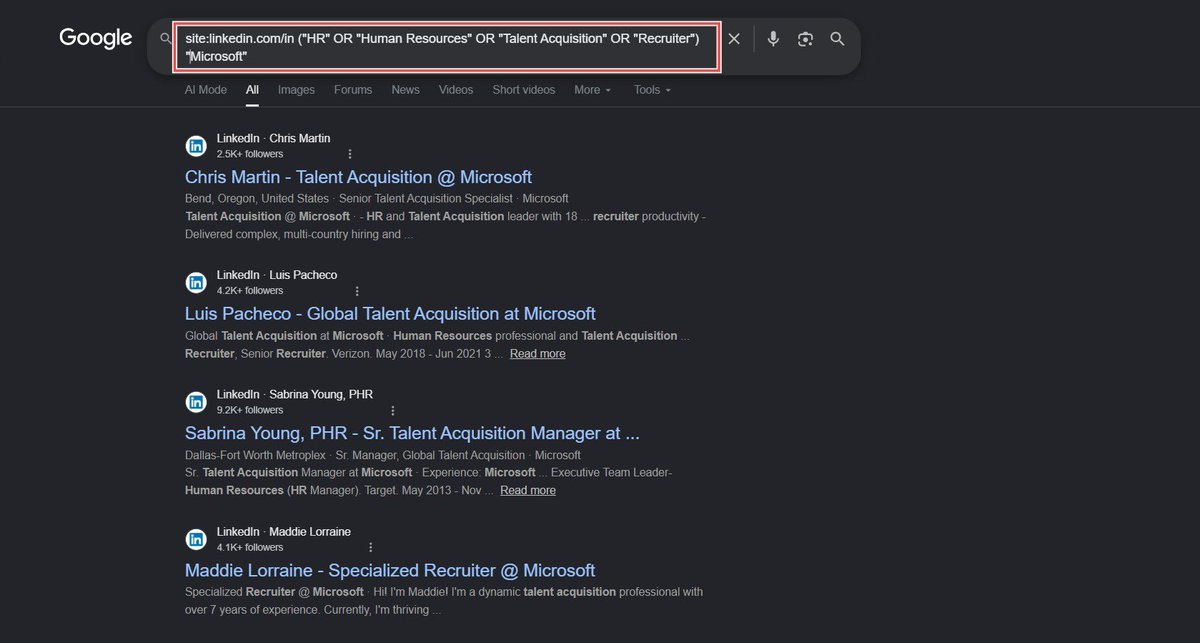Click '4.2K+ followers' text
Image resolution: width=1200 pixels, height=643 pixels.
(250, 291)
